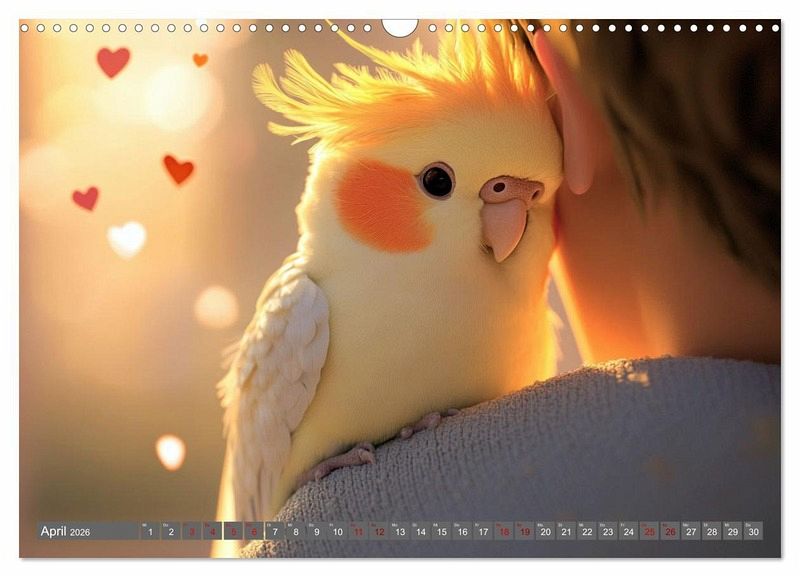Screen dimensions: 800x577
Task: Click the April 2026 month label
Action: [x=66, y=532]
